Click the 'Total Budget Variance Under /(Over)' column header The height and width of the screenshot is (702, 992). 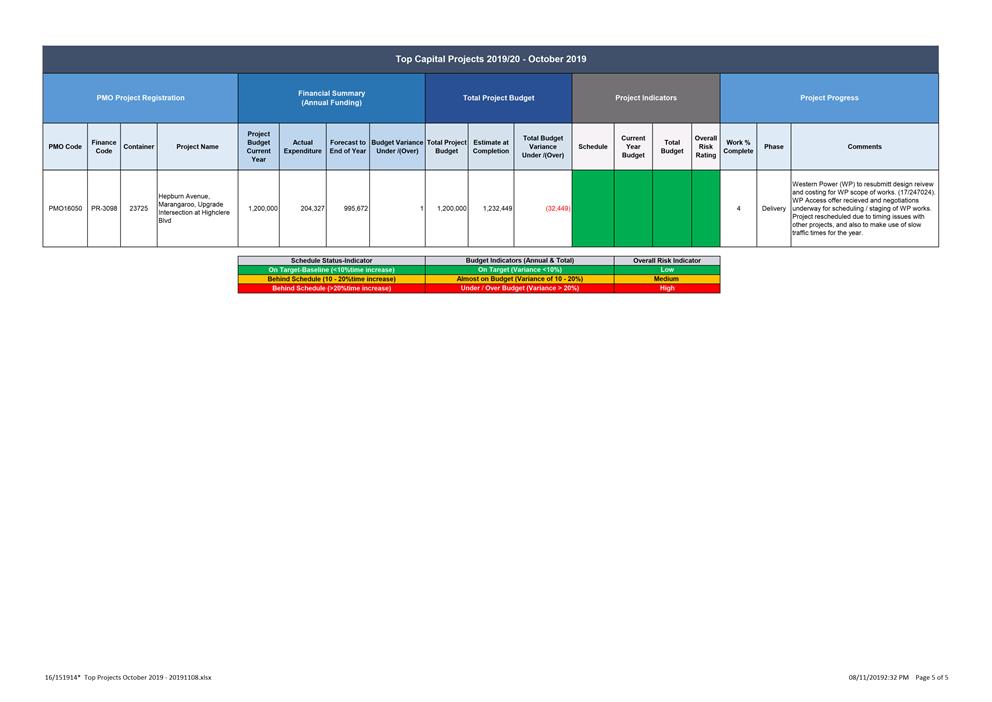[x=543, y=147]
